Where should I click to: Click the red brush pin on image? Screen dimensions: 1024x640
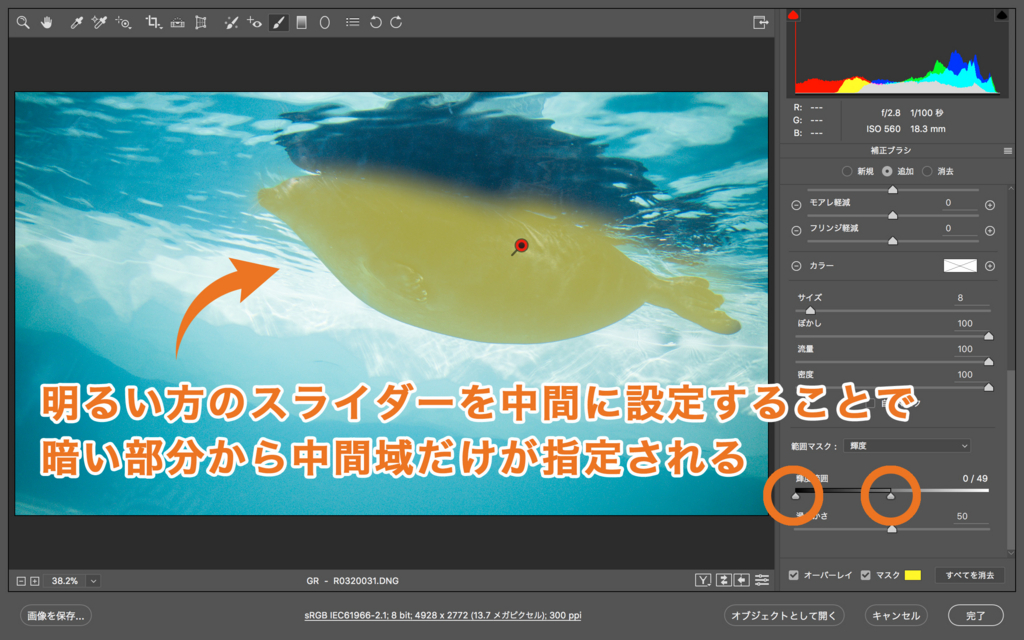[x=520, y=246]
